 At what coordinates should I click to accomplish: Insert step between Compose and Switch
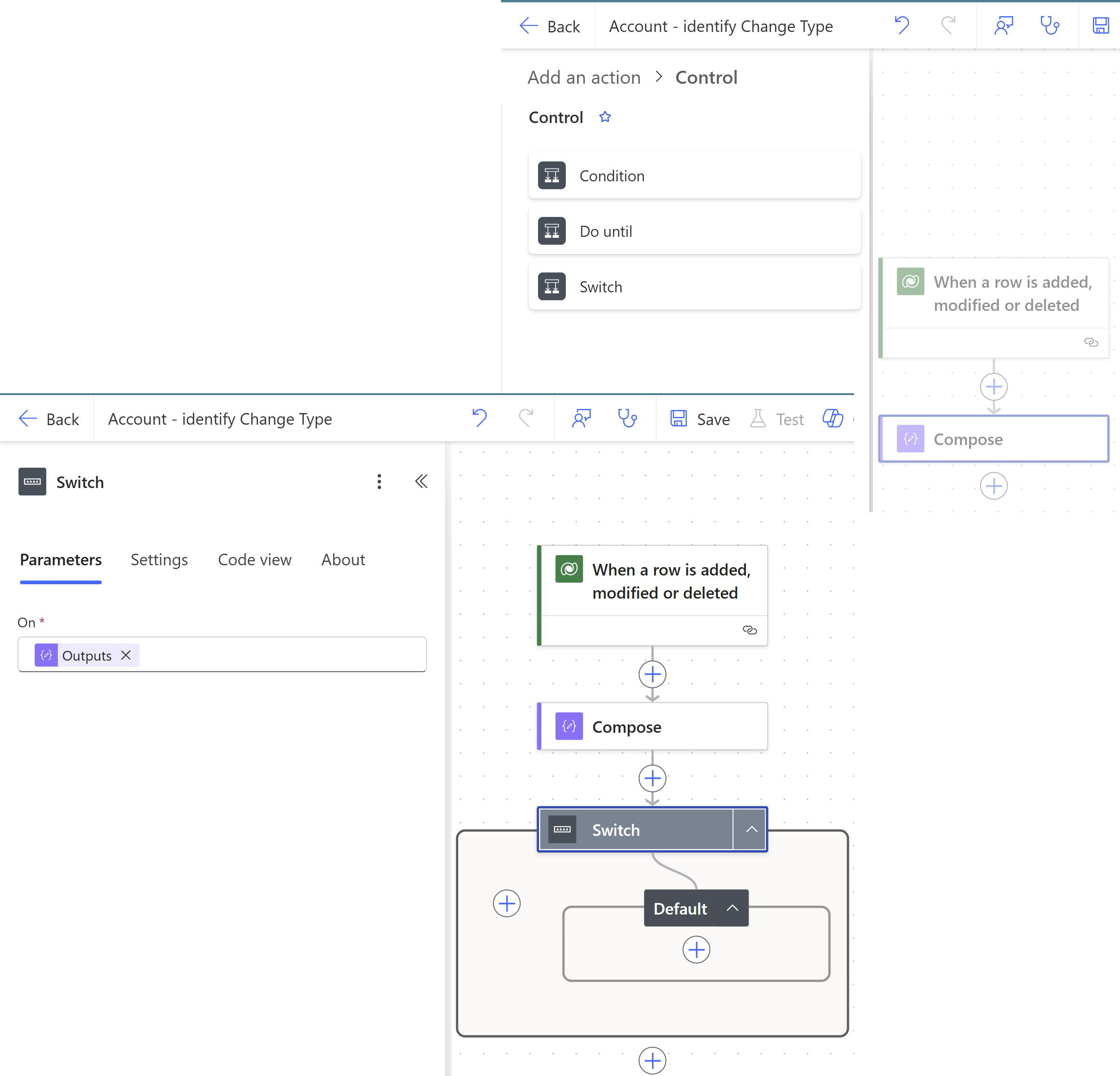coord(652,778)
